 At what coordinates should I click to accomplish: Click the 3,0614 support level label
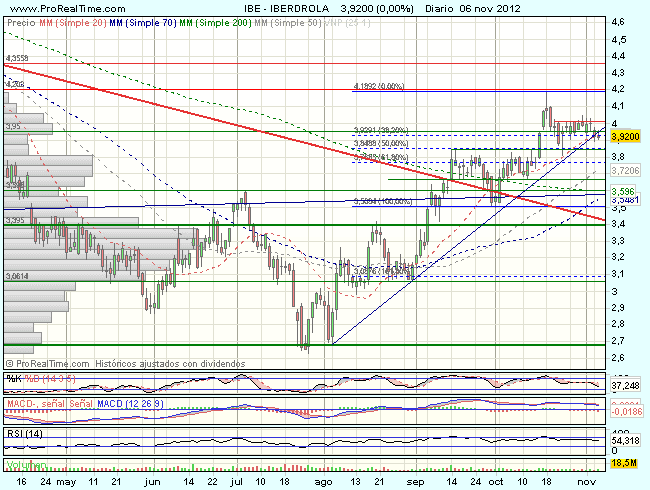point(17,276)
